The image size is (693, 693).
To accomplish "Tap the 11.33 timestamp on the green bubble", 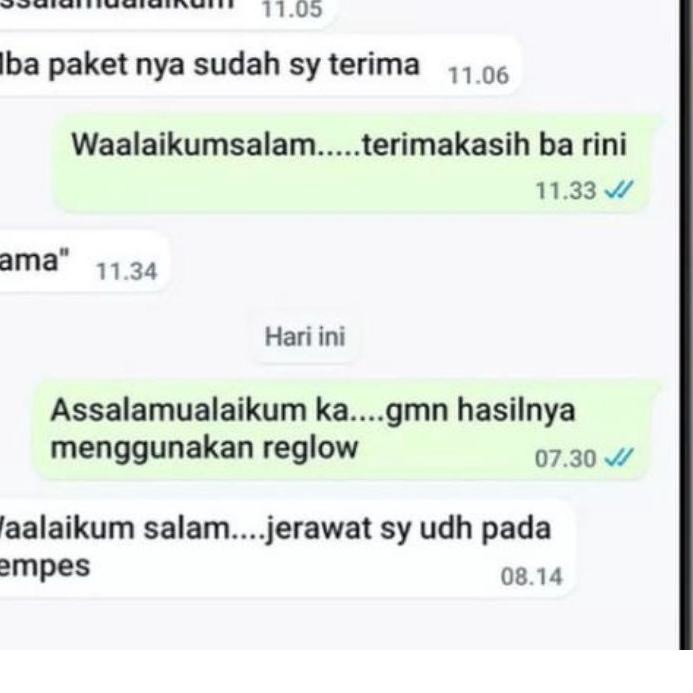I will (x=566, y=191).
